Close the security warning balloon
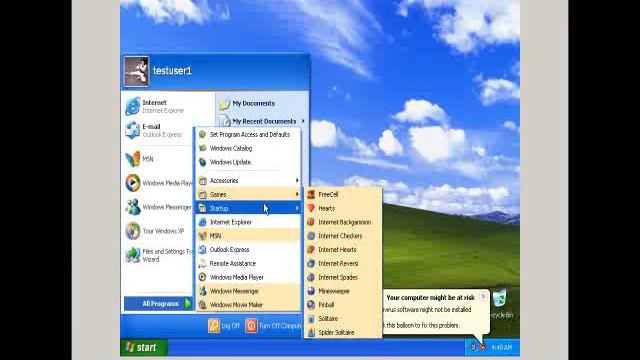 point(483,297)
